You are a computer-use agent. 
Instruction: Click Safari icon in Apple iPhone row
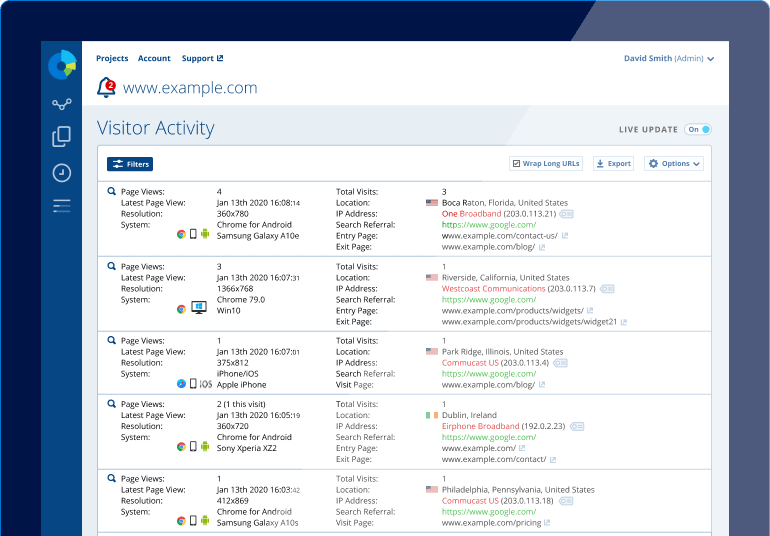(x=181, y=384)
